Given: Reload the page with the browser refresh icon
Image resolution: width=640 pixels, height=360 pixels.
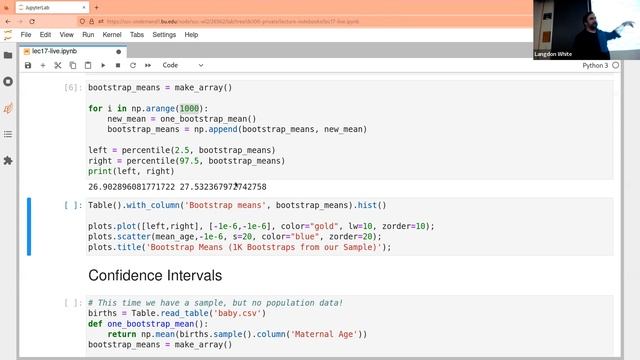Looking at the screenshot, I should [32, 21].
